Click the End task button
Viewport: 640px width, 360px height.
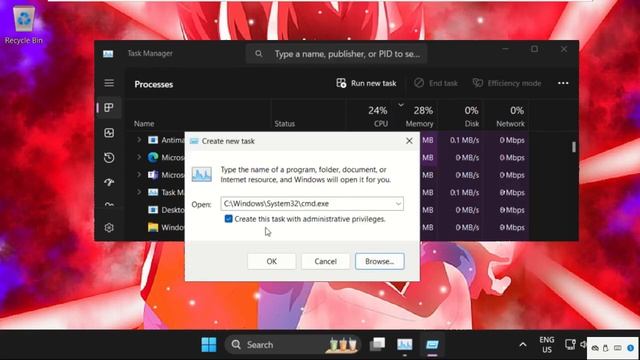[436, 83]
